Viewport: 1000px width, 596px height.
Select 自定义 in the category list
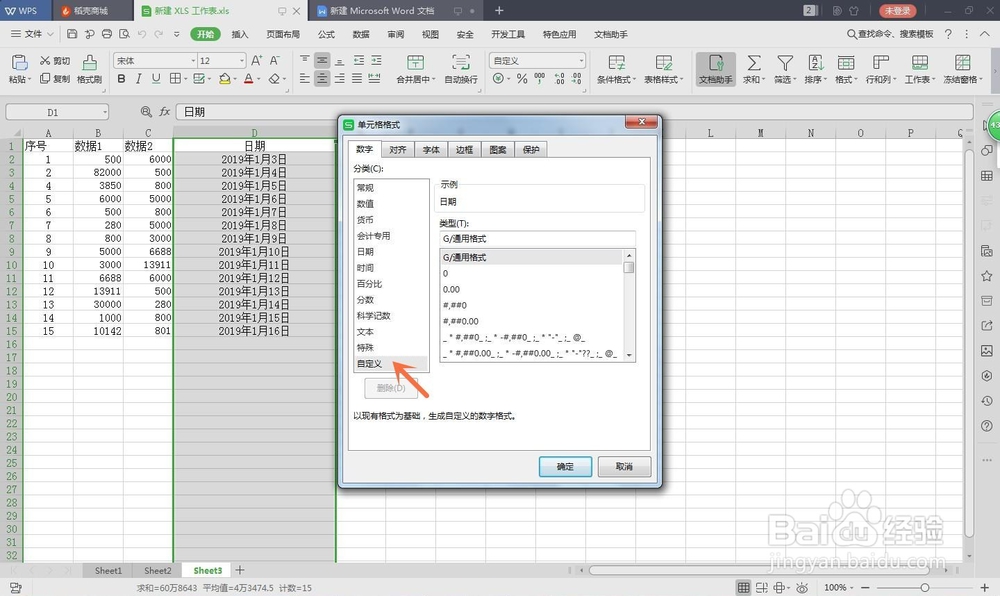[x=392, y=363]
